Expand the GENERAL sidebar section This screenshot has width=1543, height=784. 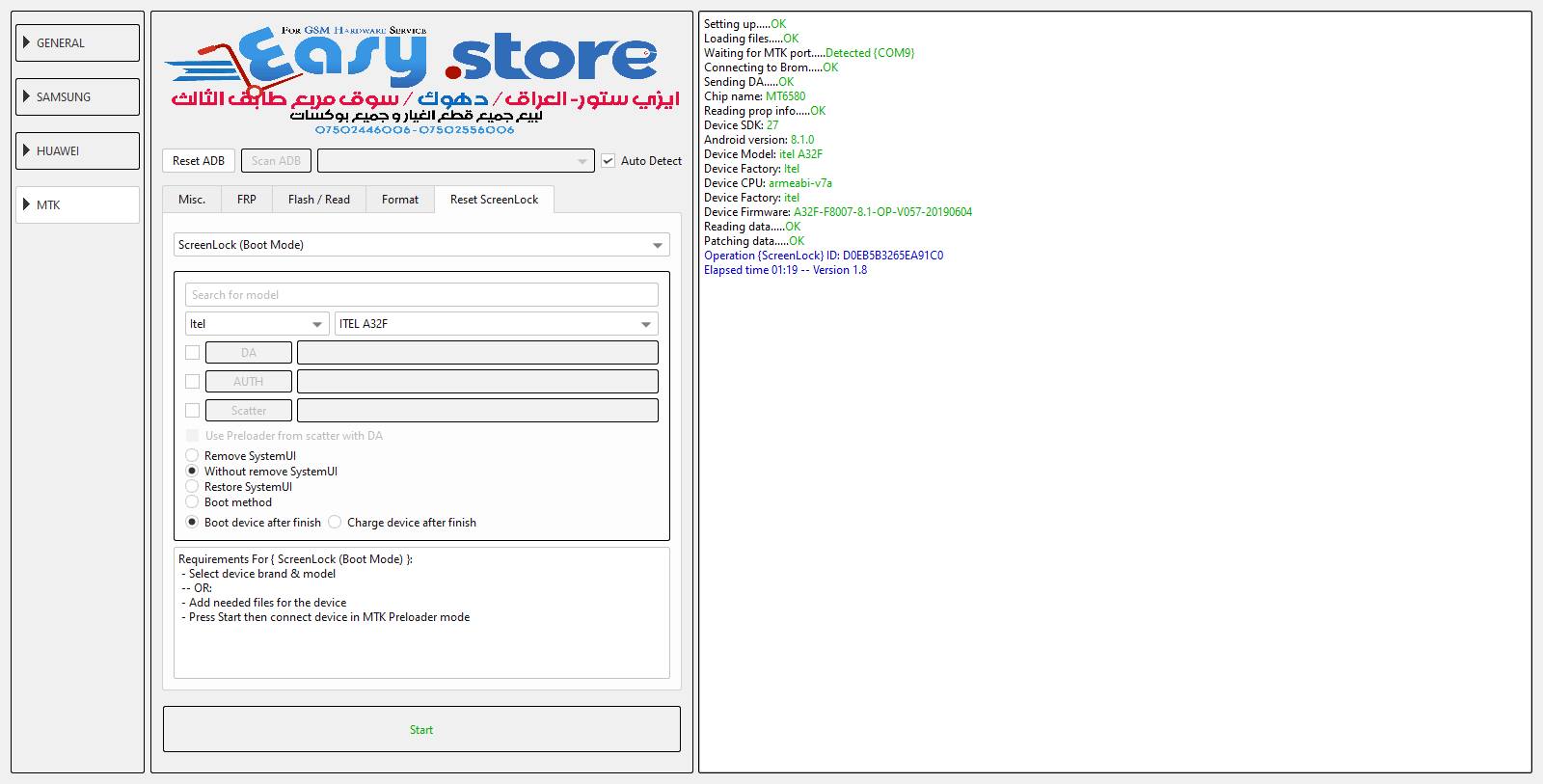coord(77,43)
